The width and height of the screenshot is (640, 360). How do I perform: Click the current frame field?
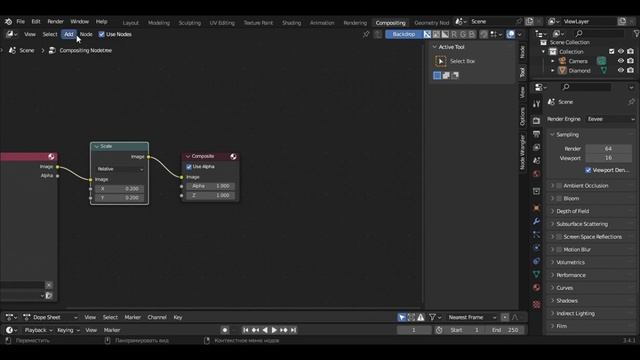click(413, 330)
